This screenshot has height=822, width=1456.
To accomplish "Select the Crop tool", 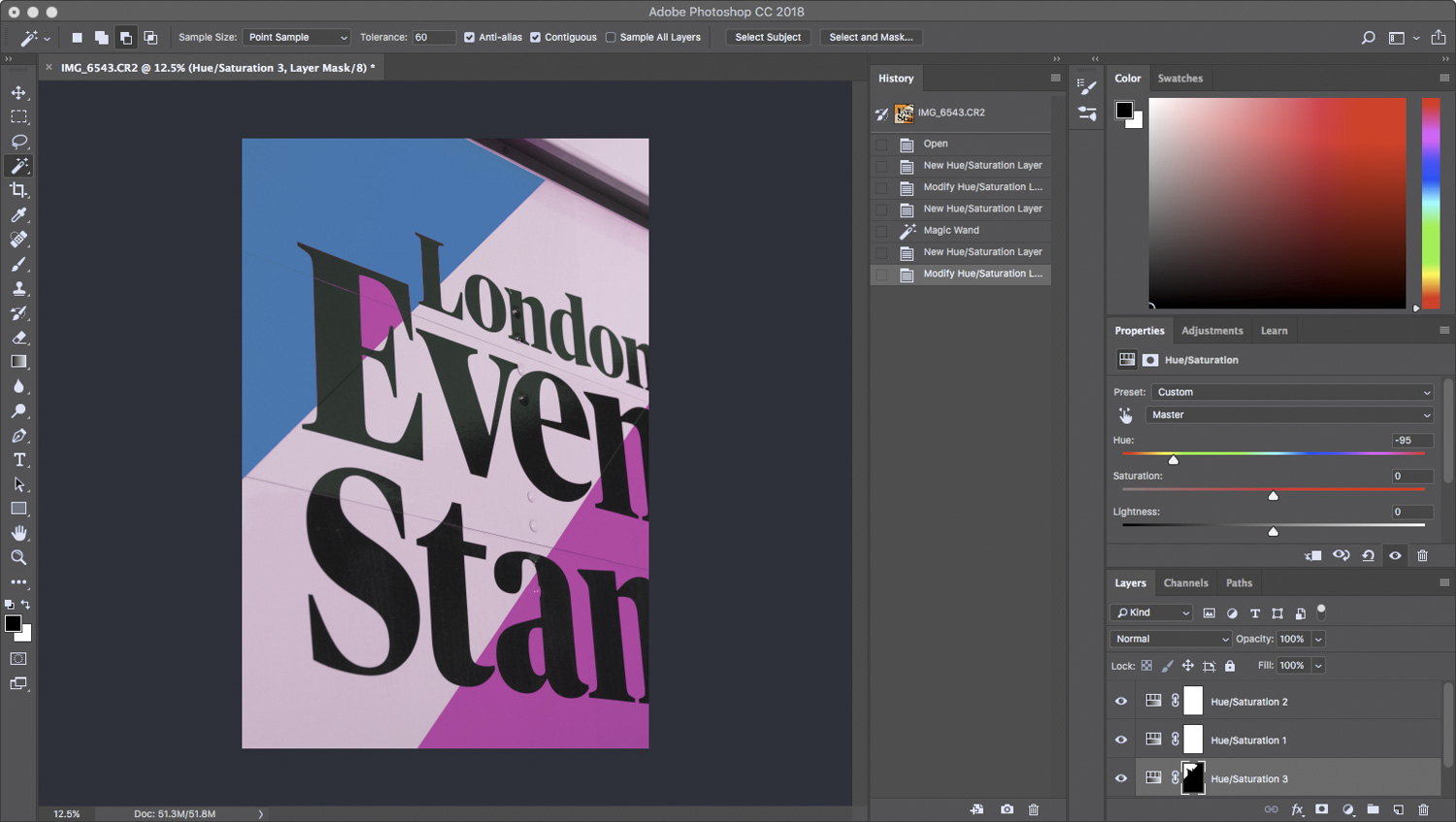I will (18, 190).
